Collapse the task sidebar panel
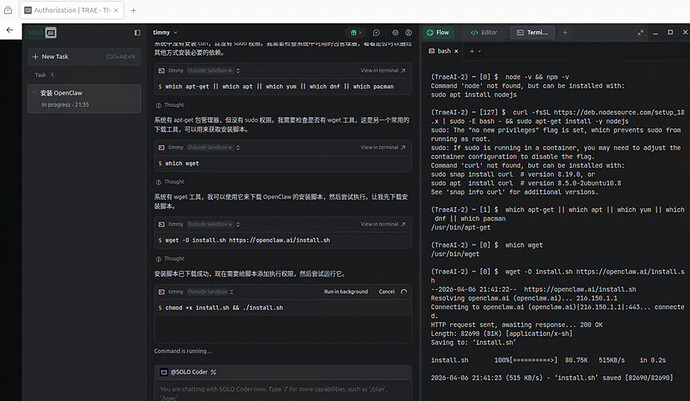Screen dimensions: 690x401 (137, 33)
